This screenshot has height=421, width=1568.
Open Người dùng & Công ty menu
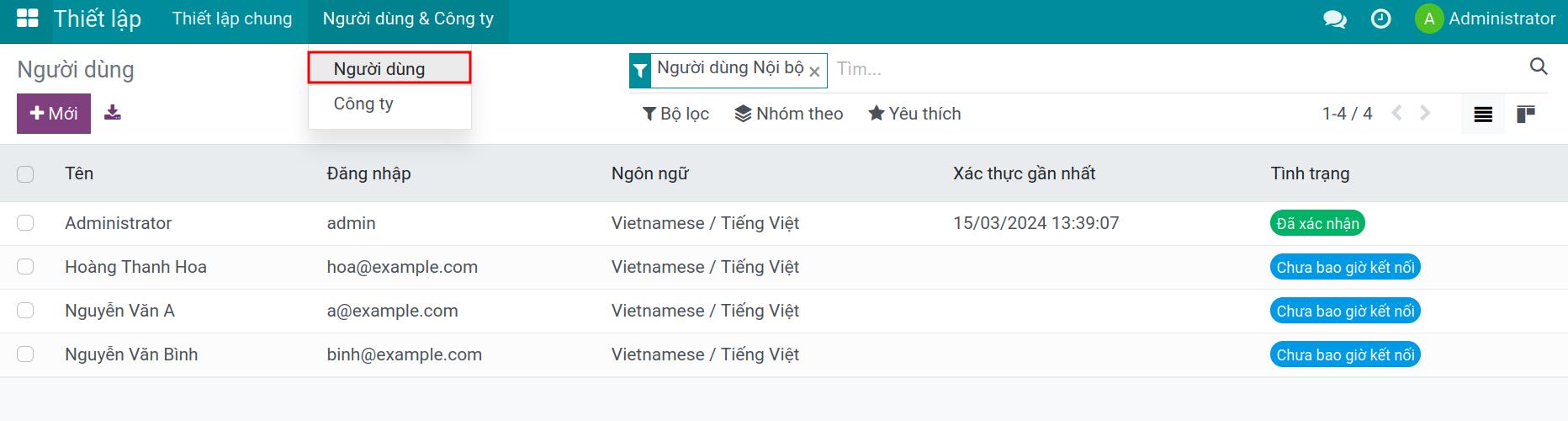tap(408, 19)
